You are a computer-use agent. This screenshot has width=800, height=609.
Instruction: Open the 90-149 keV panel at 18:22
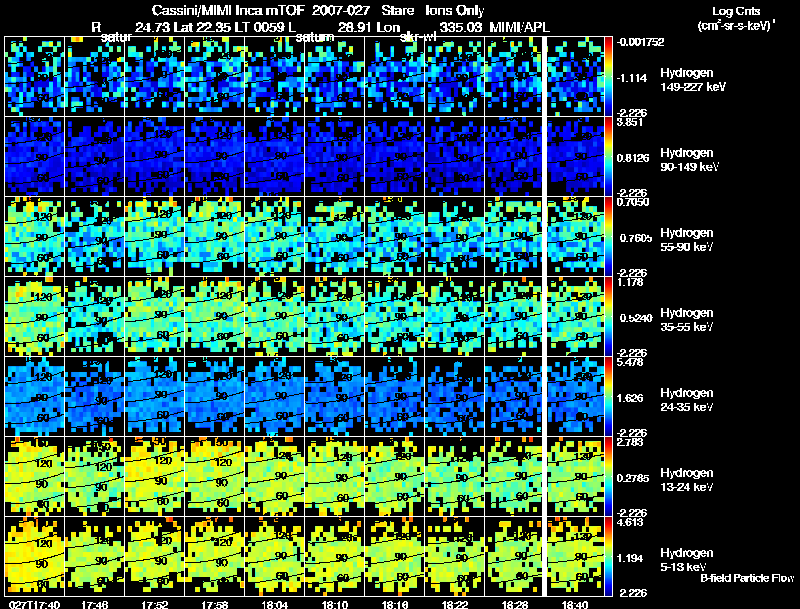(455, 157)
